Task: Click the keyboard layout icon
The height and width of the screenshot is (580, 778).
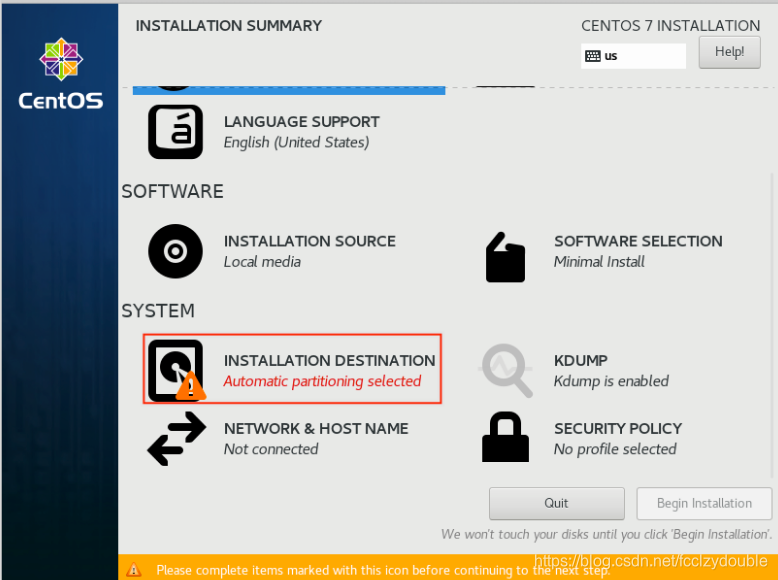Action: tap(592, 56)
